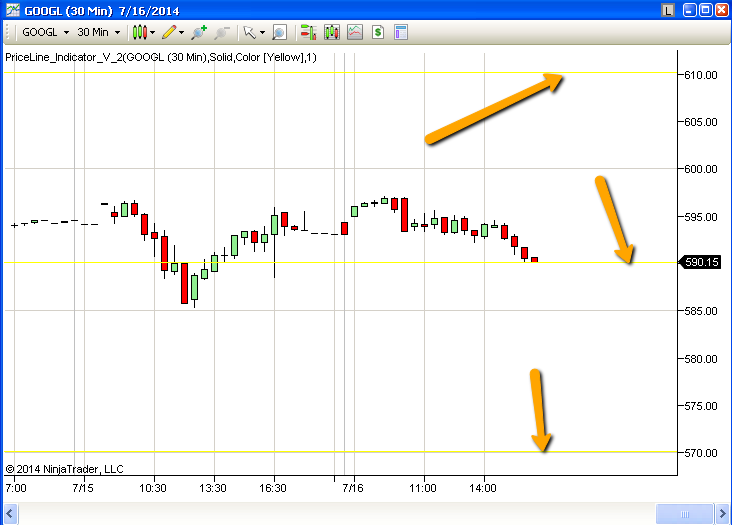Minimize the GOOGL chart window
732x525 pixels.
[690, 10]
